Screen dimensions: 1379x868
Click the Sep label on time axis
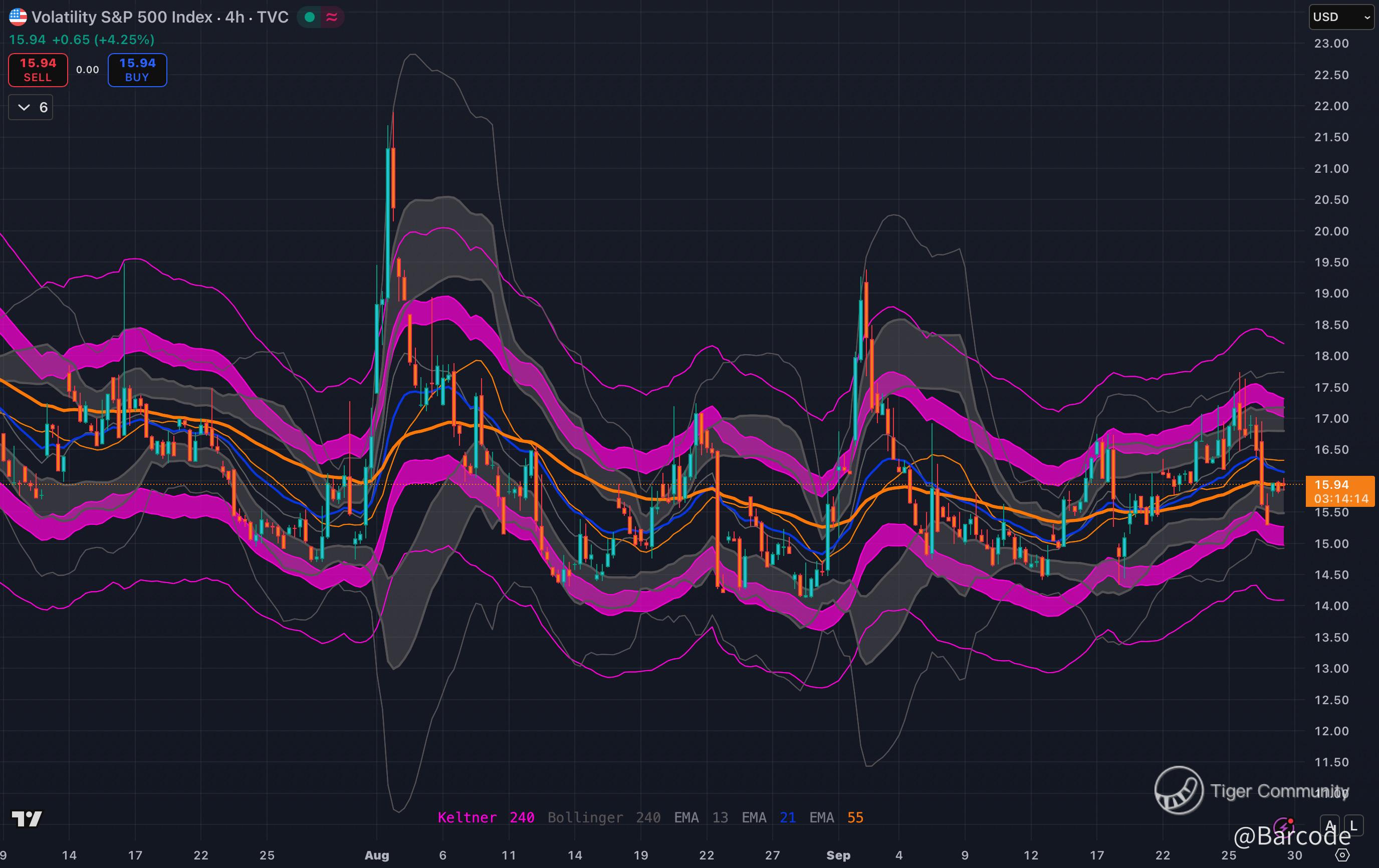(x=838, y=855)
